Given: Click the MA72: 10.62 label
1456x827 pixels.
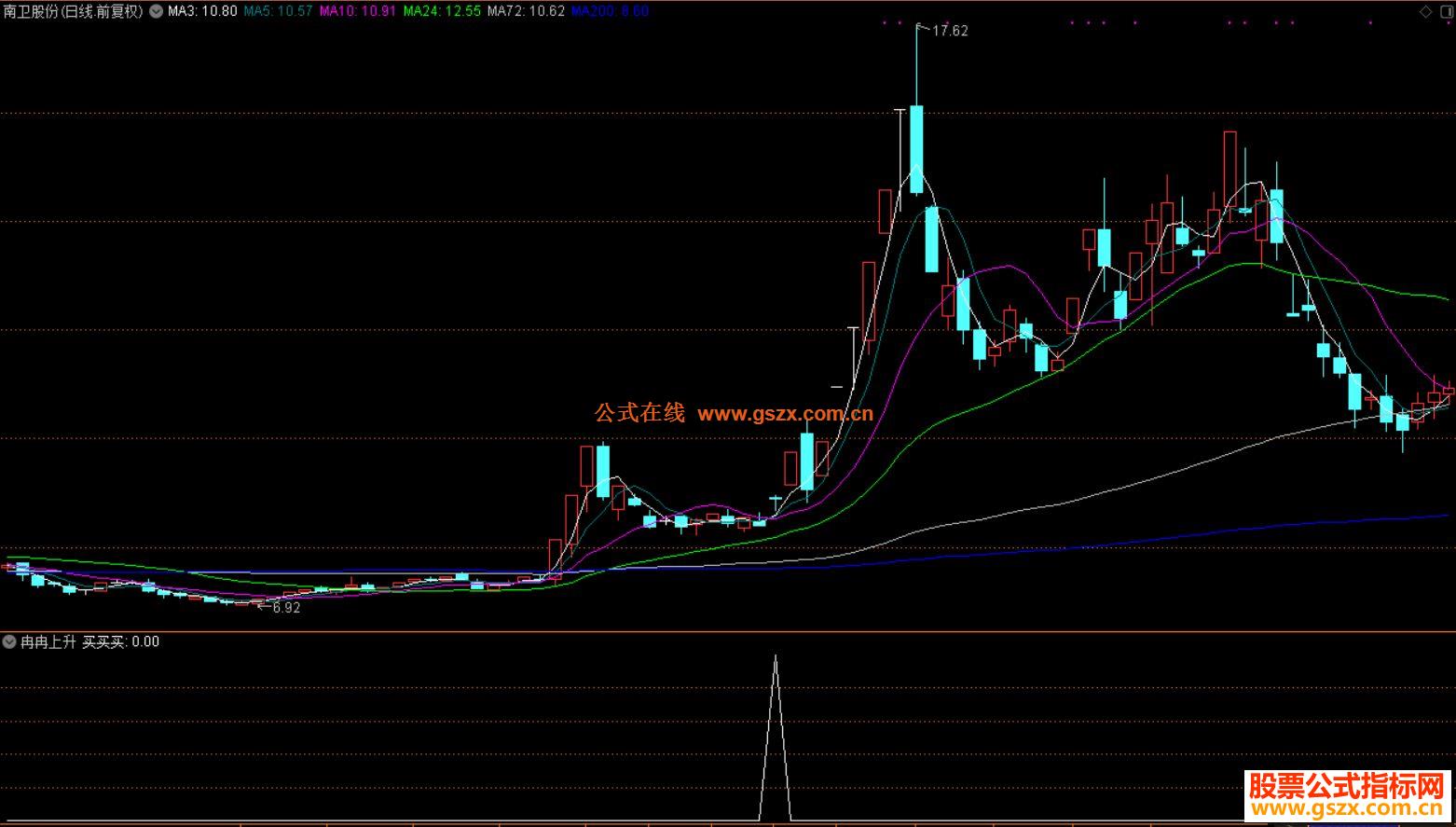Looking at the screenshot, I should pos(526,11).
